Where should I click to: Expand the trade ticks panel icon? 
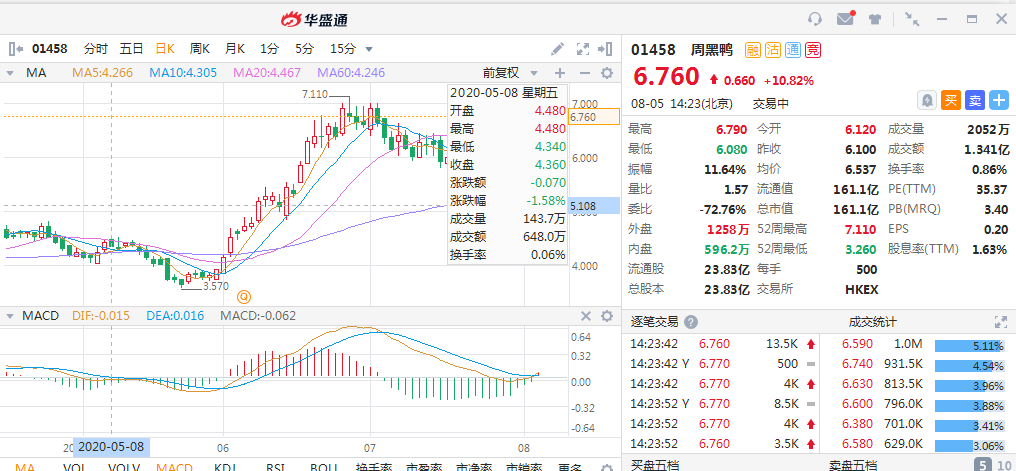1000,322
